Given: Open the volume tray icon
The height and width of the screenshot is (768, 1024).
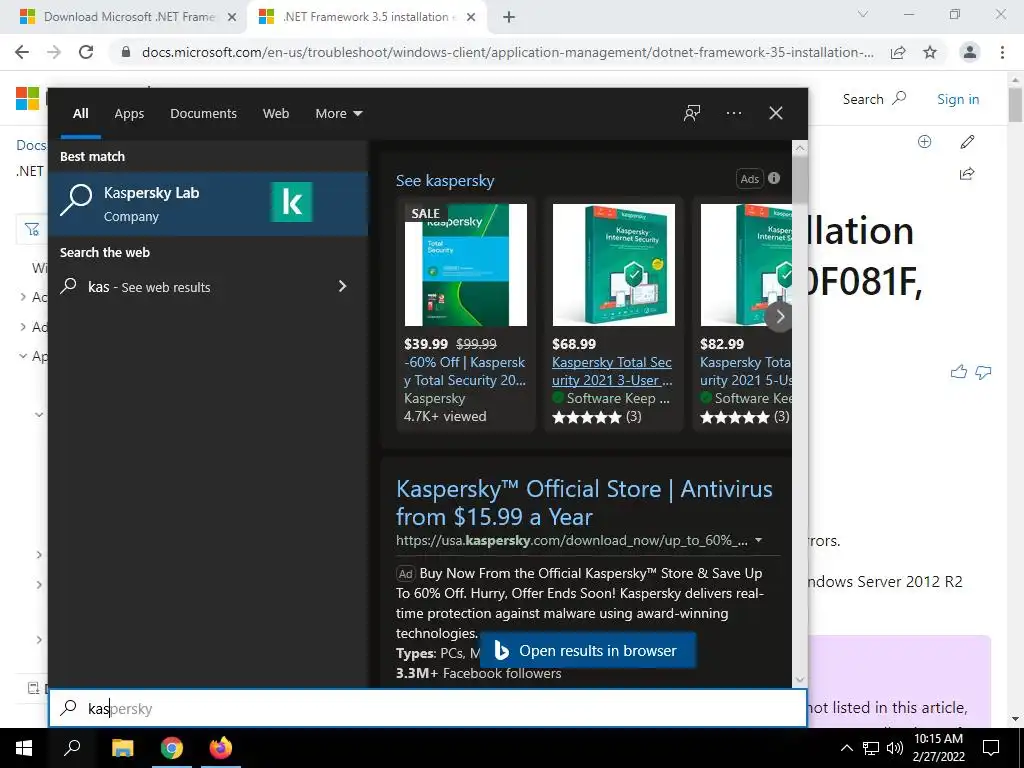Looking at the screenshot, I should pos(895,748).
